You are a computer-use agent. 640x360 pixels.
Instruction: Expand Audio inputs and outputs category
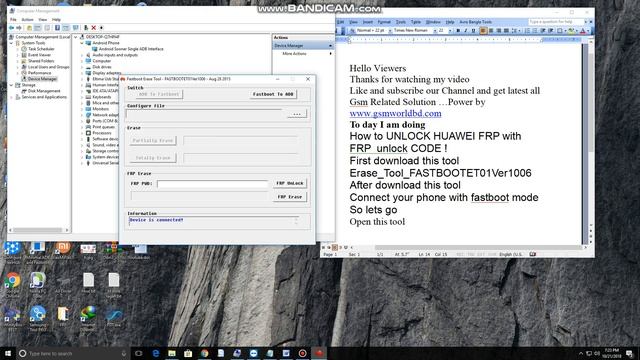tap(82, 55)
